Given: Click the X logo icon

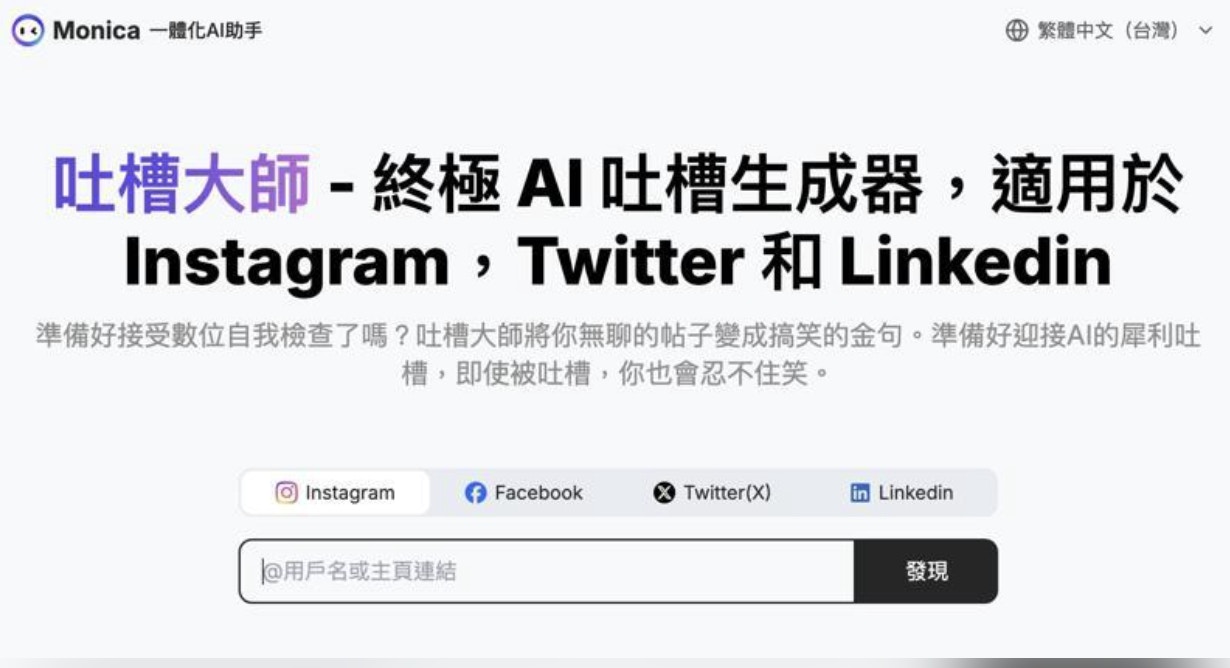Looking at the screenshot, I should 664,493.
